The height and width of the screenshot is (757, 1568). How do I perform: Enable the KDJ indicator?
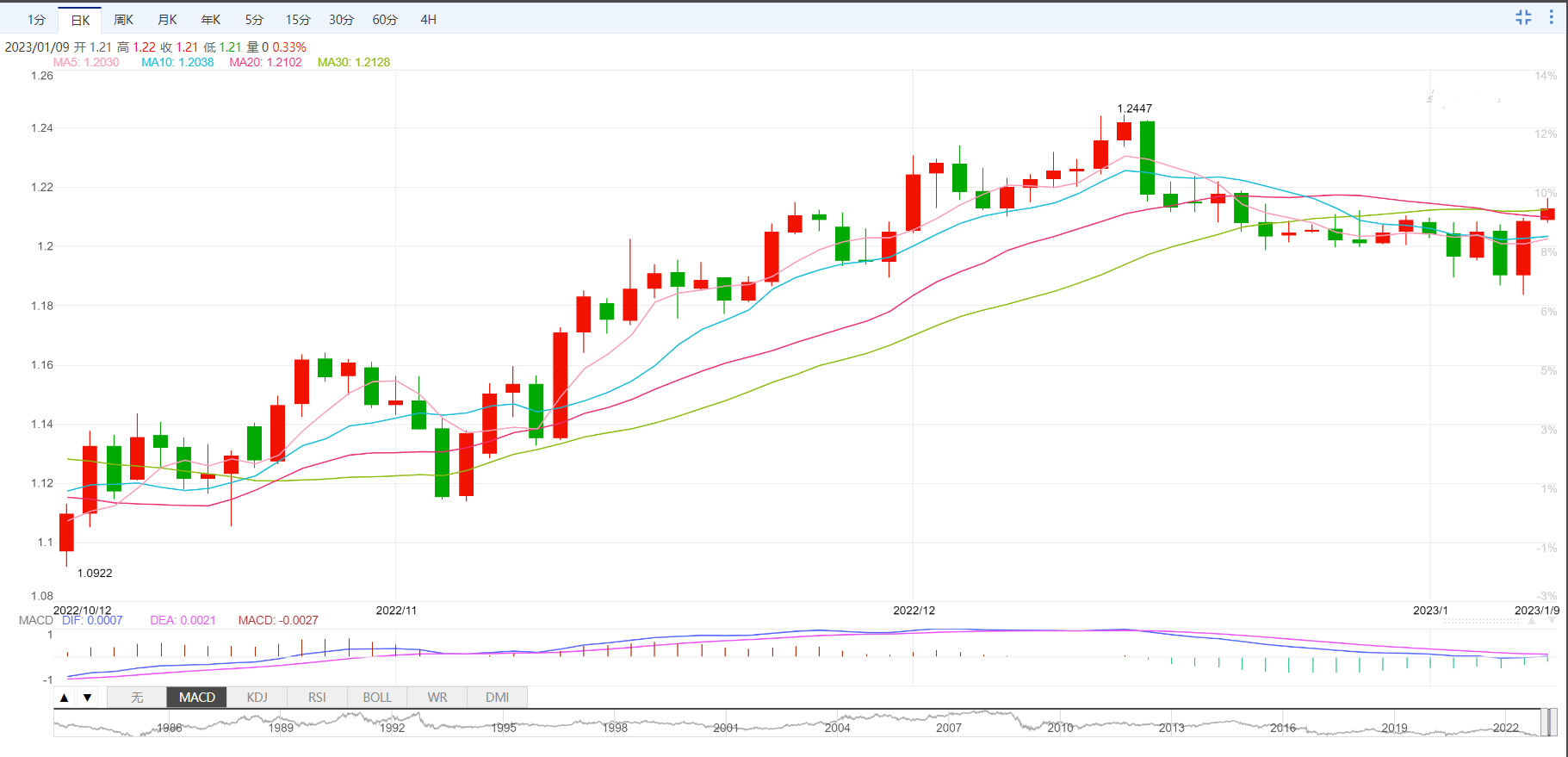point(257,698)
